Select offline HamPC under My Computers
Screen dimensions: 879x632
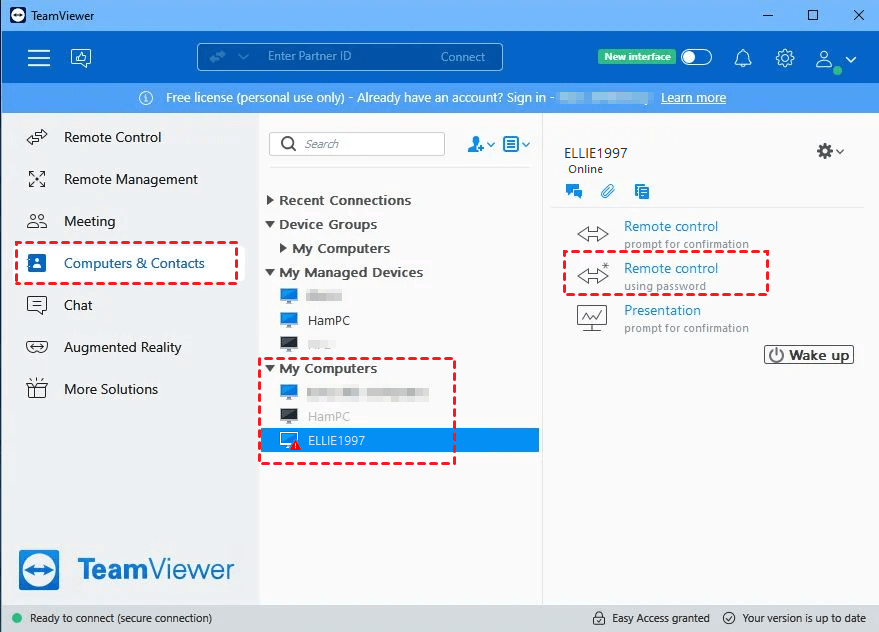click(x=329, y=417)
